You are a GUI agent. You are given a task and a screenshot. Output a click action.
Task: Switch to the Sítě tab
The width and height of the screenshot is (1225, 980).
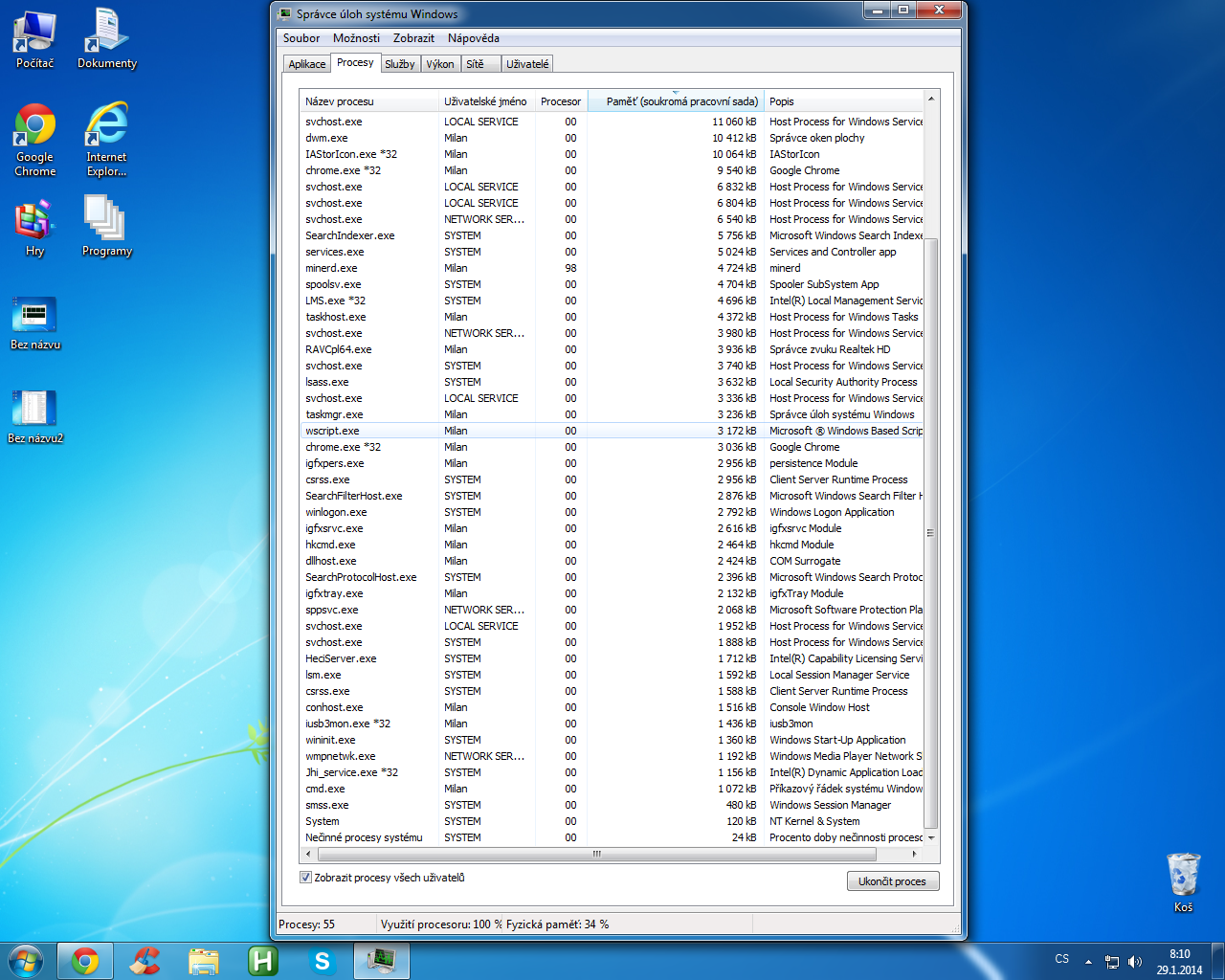click(480, 64)
